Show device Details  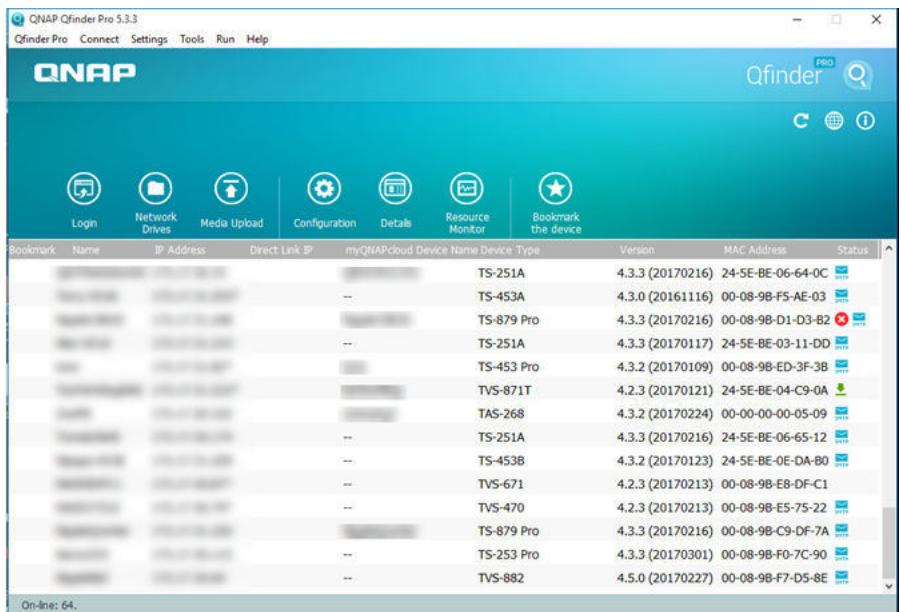tap(395, 201)
